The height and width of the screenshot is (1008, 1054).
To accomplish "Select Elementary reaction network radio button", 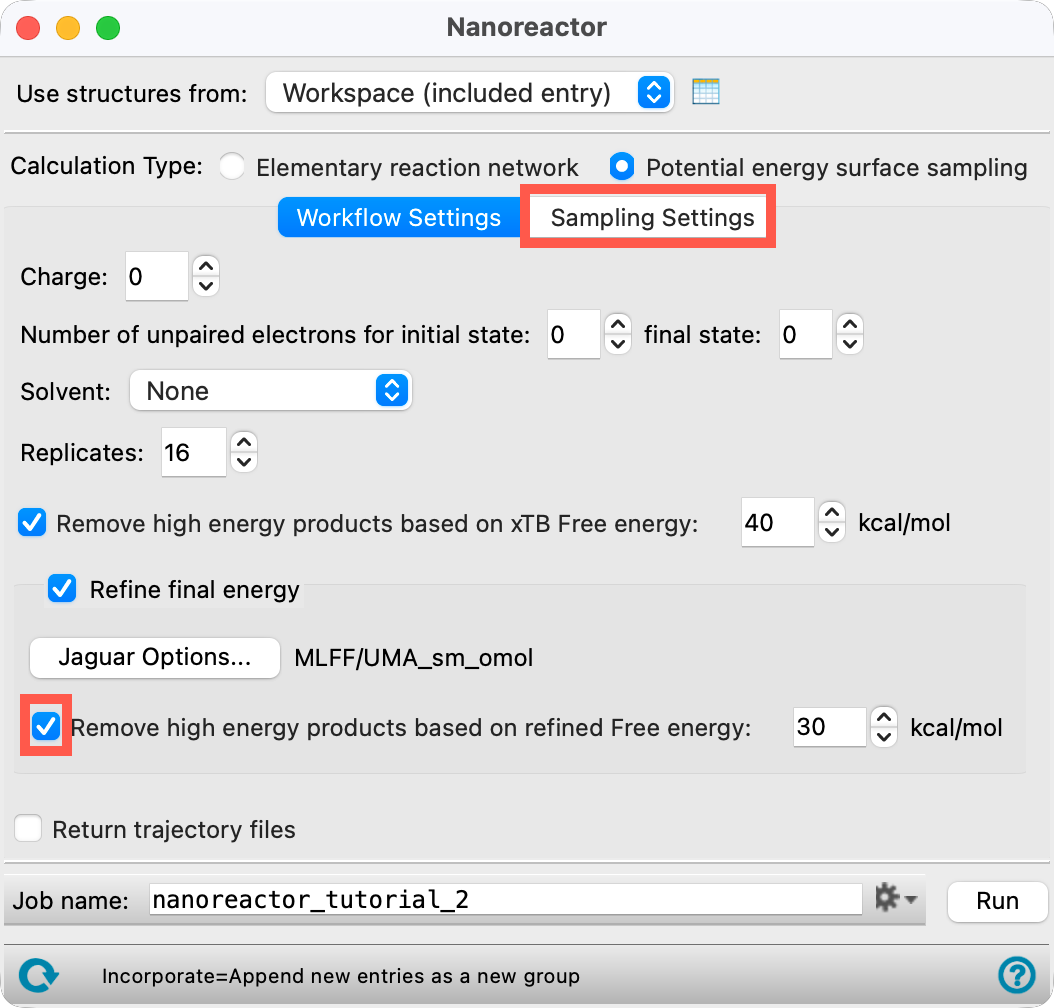I will 233,167.
